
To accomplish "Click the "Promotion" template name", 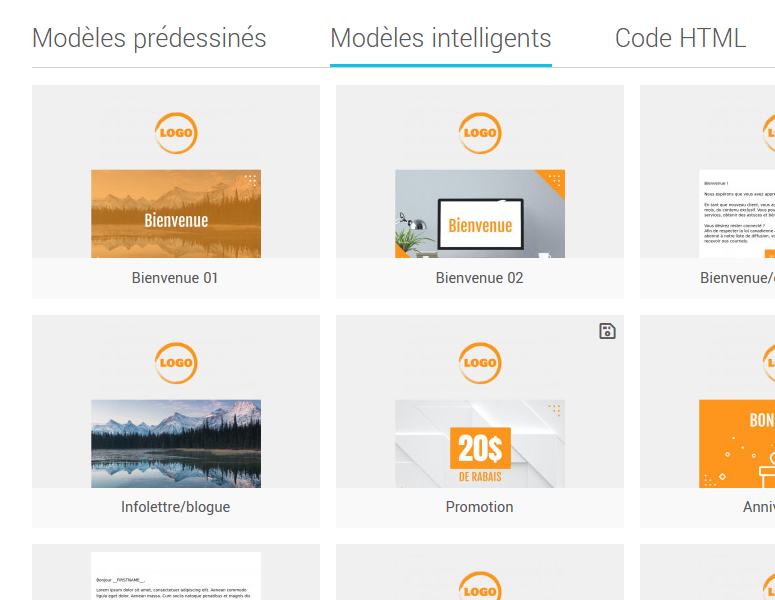I will tap(480, 507).
